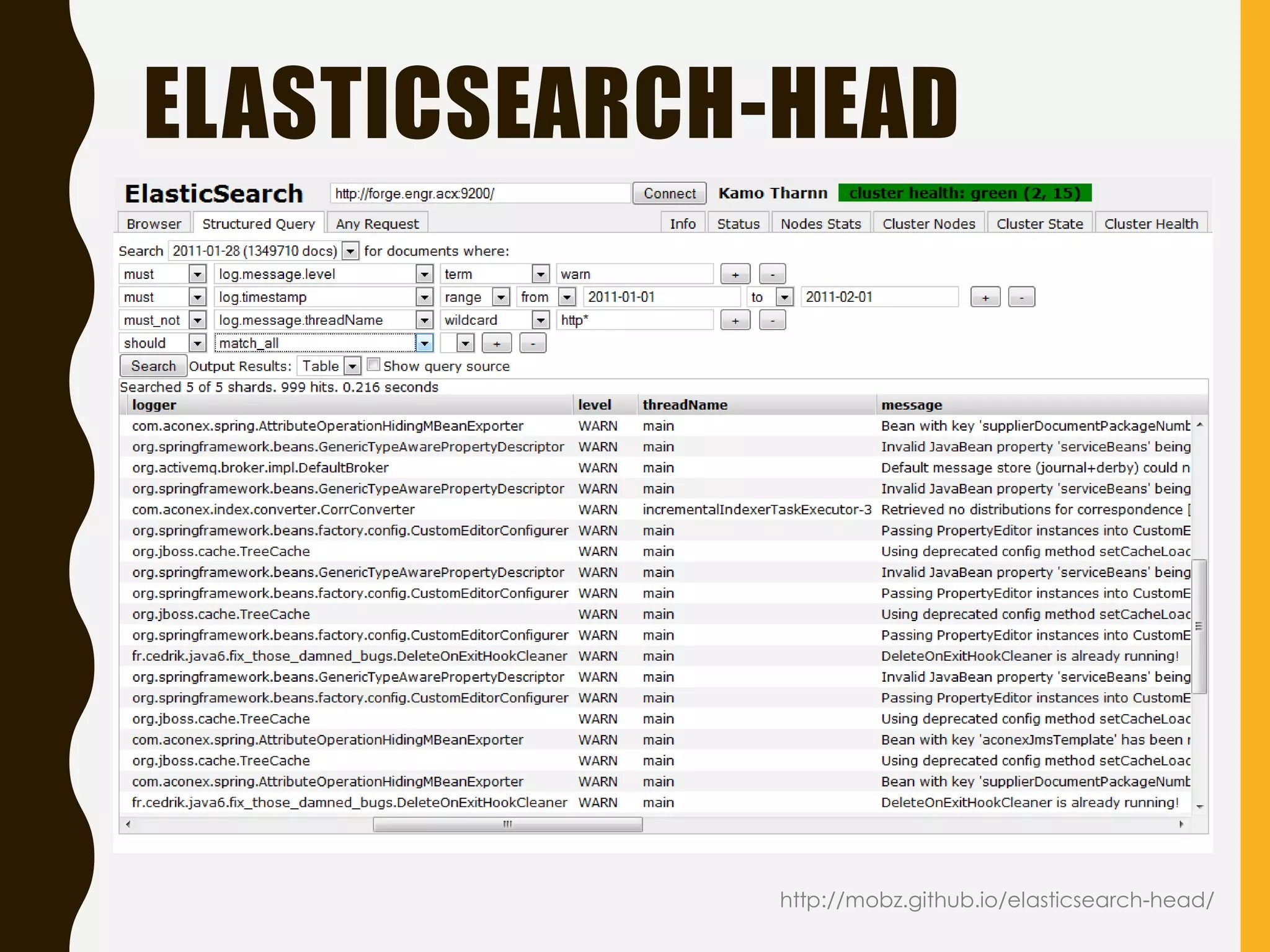
Task: Add clause after threadName wildcard row
Action: [x=735, y=320]
